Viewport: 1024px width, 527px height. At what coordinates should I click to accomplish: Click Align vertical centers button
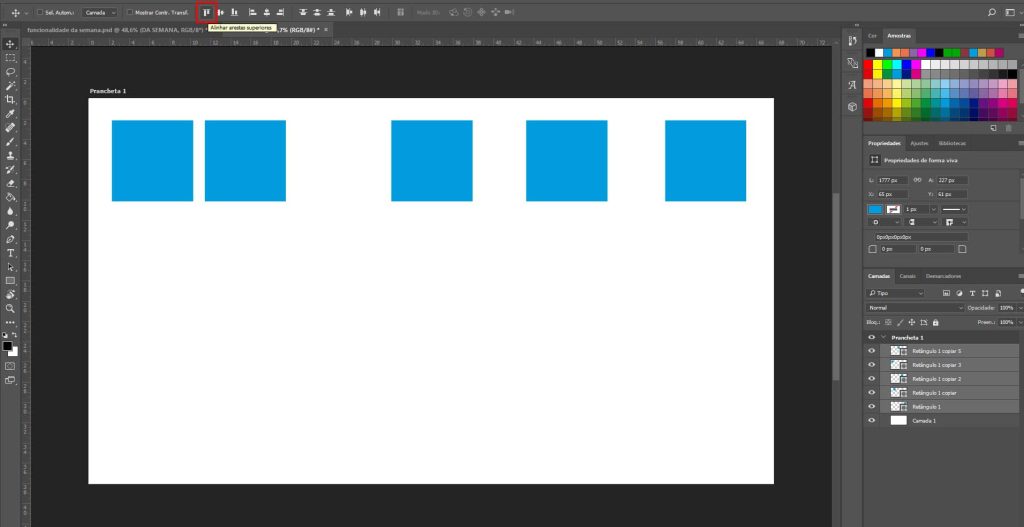click(220, 12)
